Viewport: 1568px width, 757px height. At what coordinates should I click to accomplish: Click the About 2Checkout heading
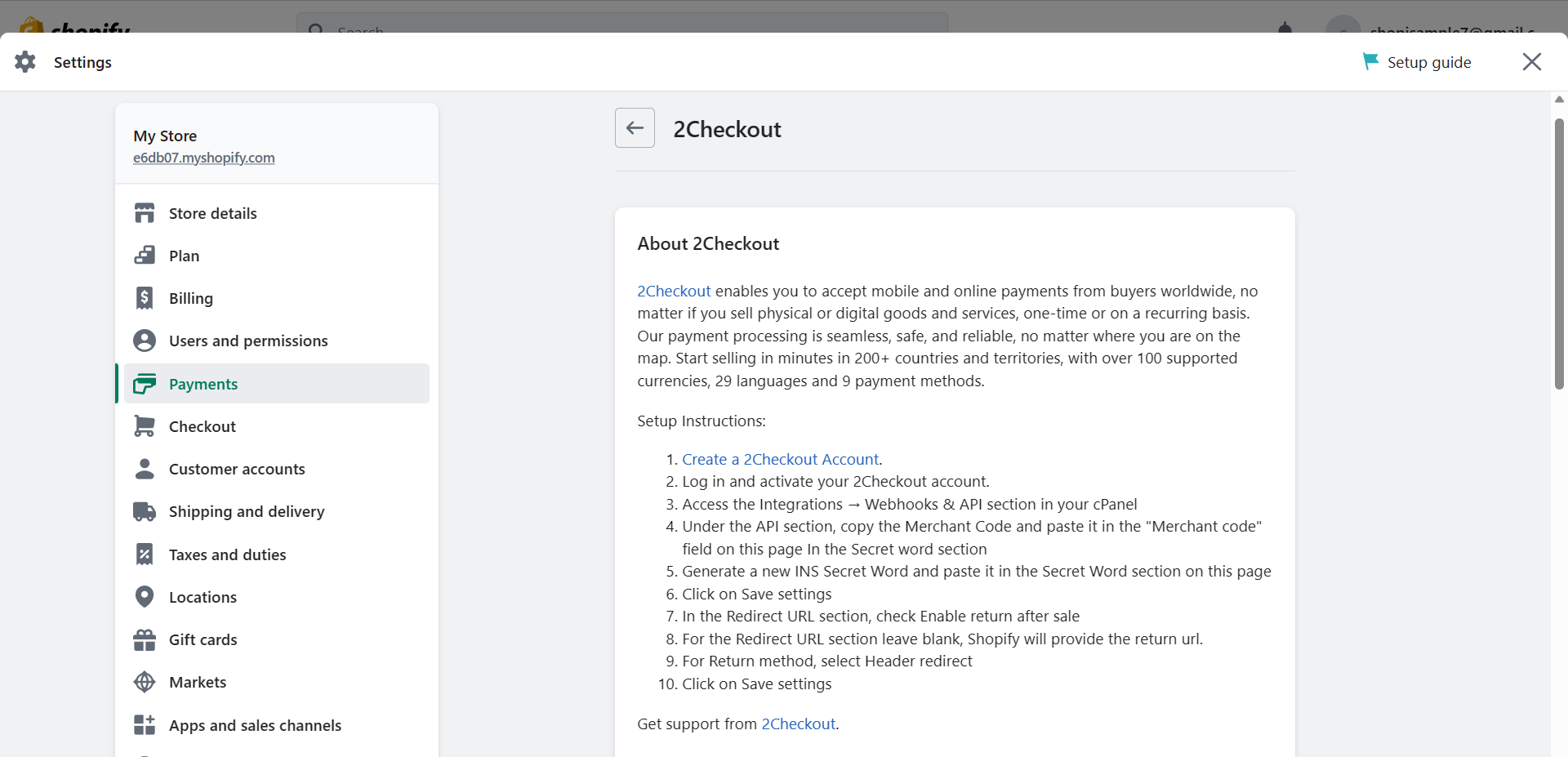pyautogui.click(x=708, y=243)
